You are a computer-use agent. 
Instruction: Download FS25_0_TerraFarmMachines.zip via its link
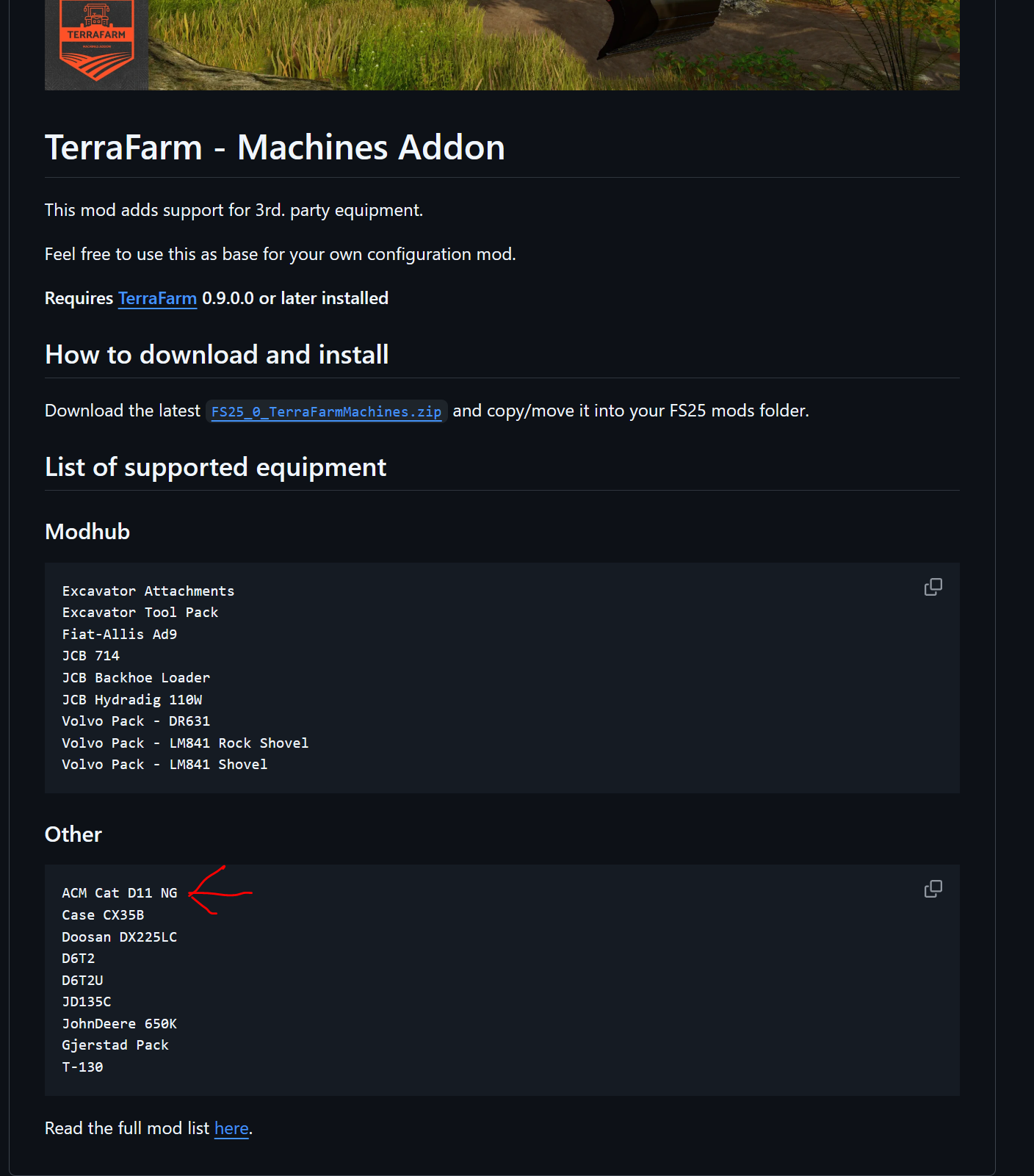coord(326,411)
